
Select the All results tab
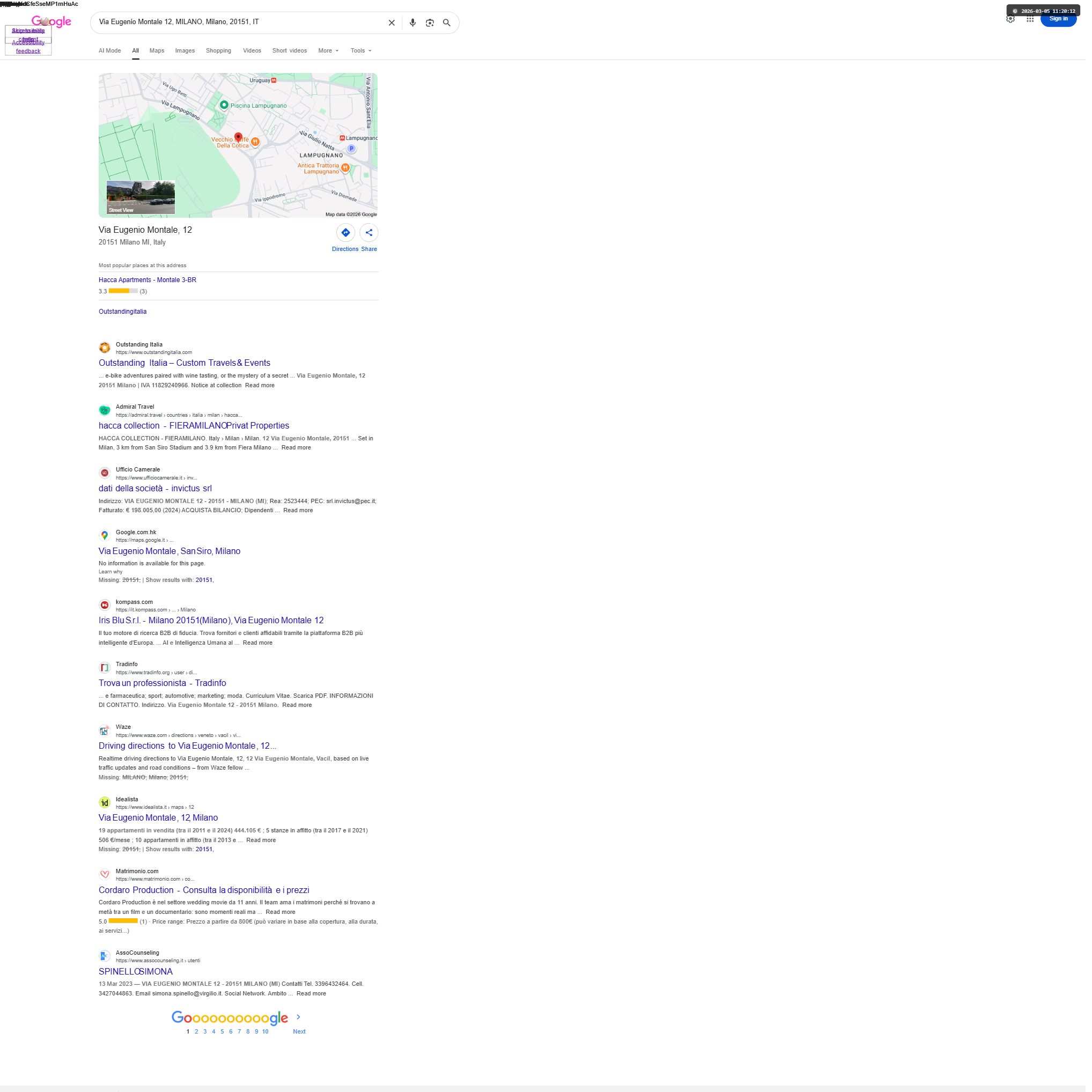pyautogui.click(x=136, y=51)
